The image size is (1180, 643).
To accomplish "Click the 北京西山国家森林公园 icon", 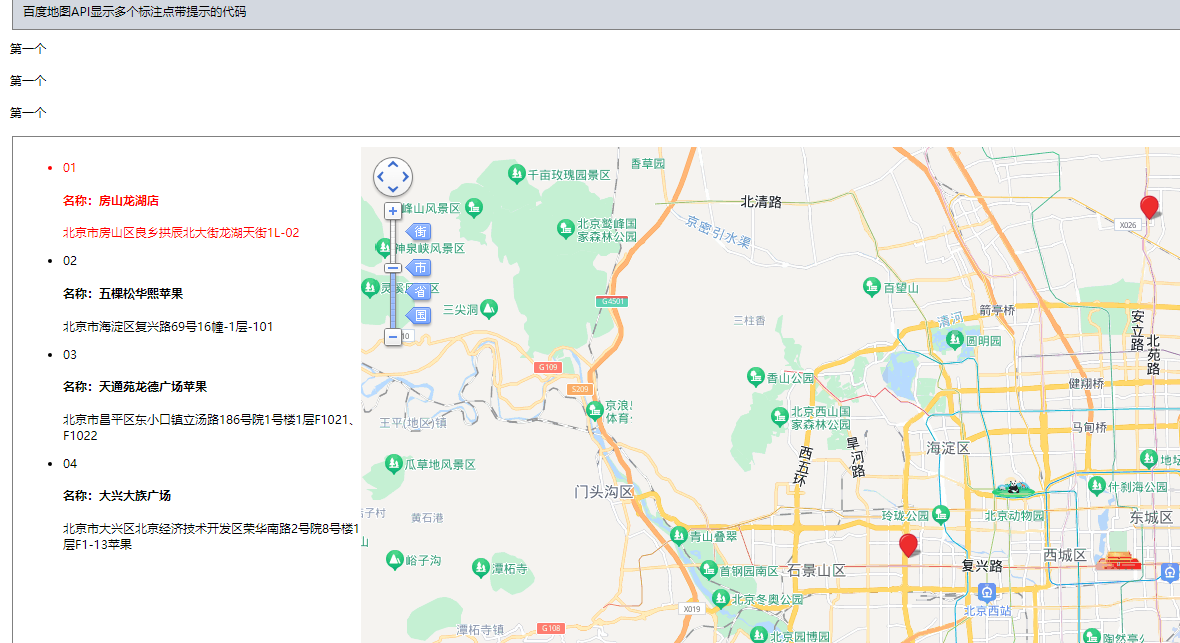I will click(780, 416).
